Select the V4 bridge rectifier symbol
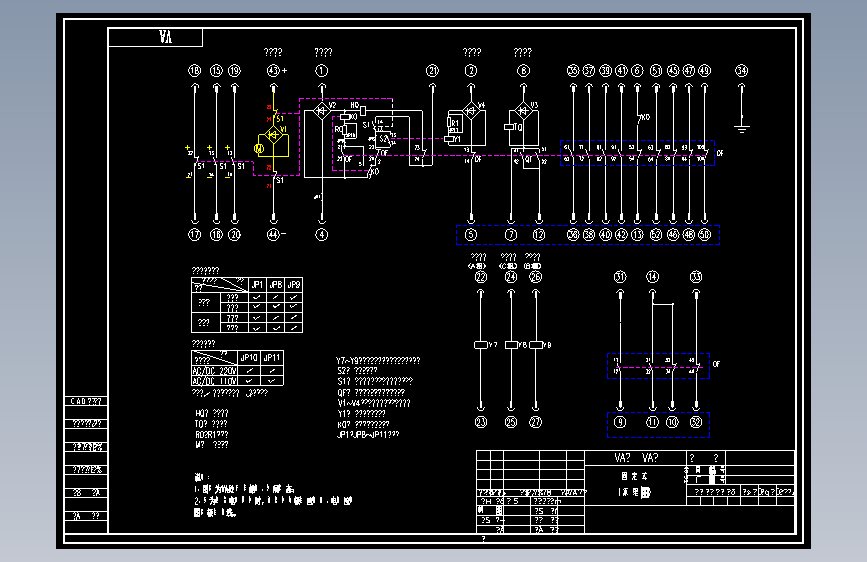The height and width of the screenshot is (562, 867). click(471, 111)
